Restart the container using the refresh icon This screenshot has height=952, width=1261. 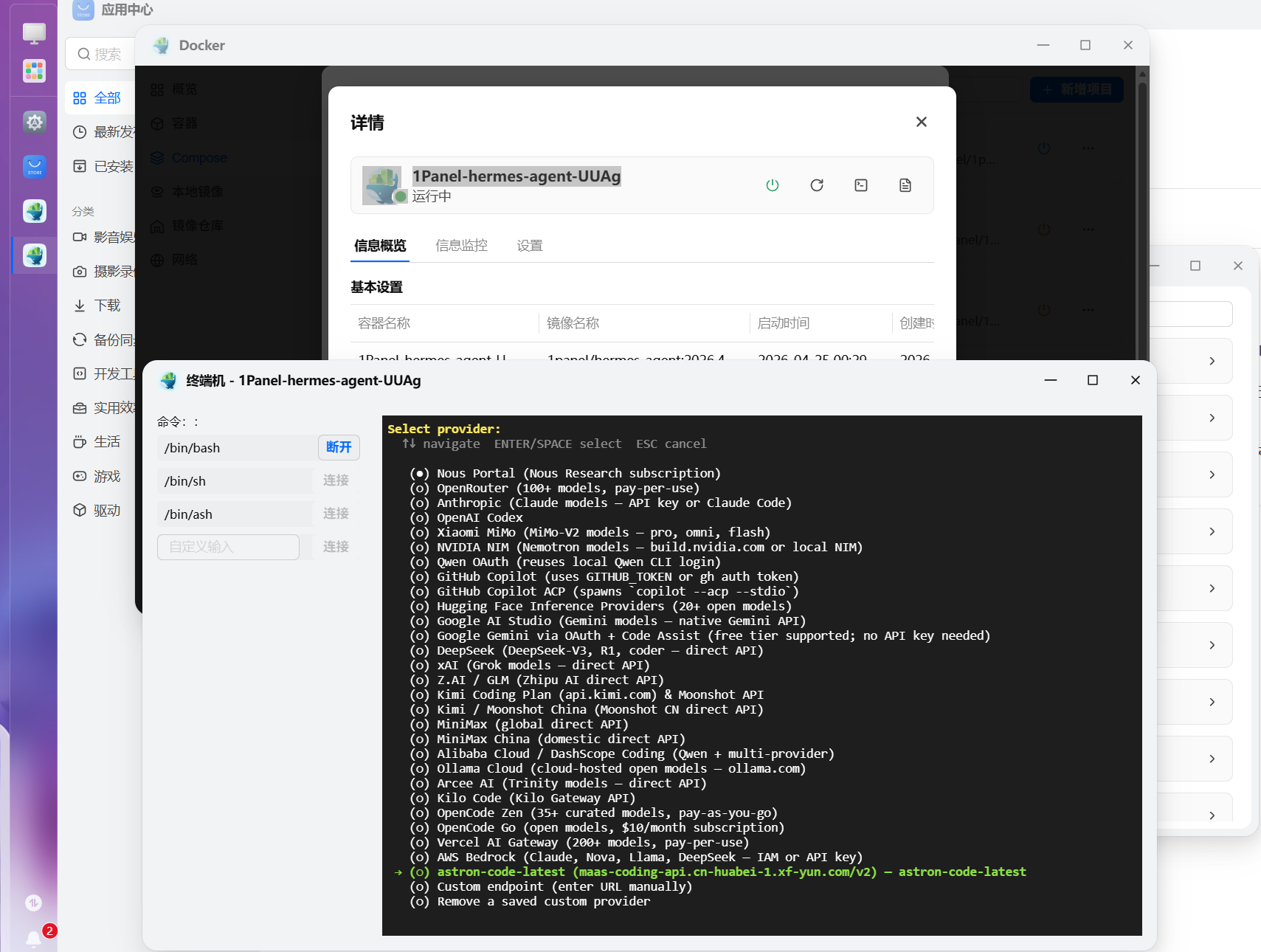pos(817,185)
